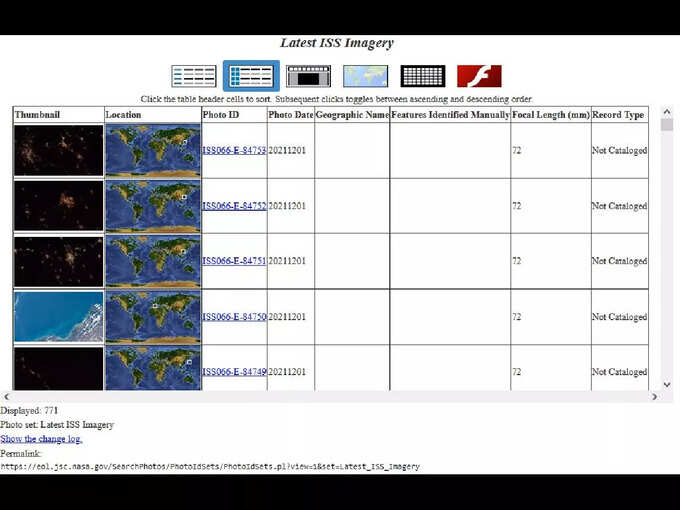Sort table by Focal Length (mm) header
Viewport: 680px width, 510px height.
click(551, 115)
